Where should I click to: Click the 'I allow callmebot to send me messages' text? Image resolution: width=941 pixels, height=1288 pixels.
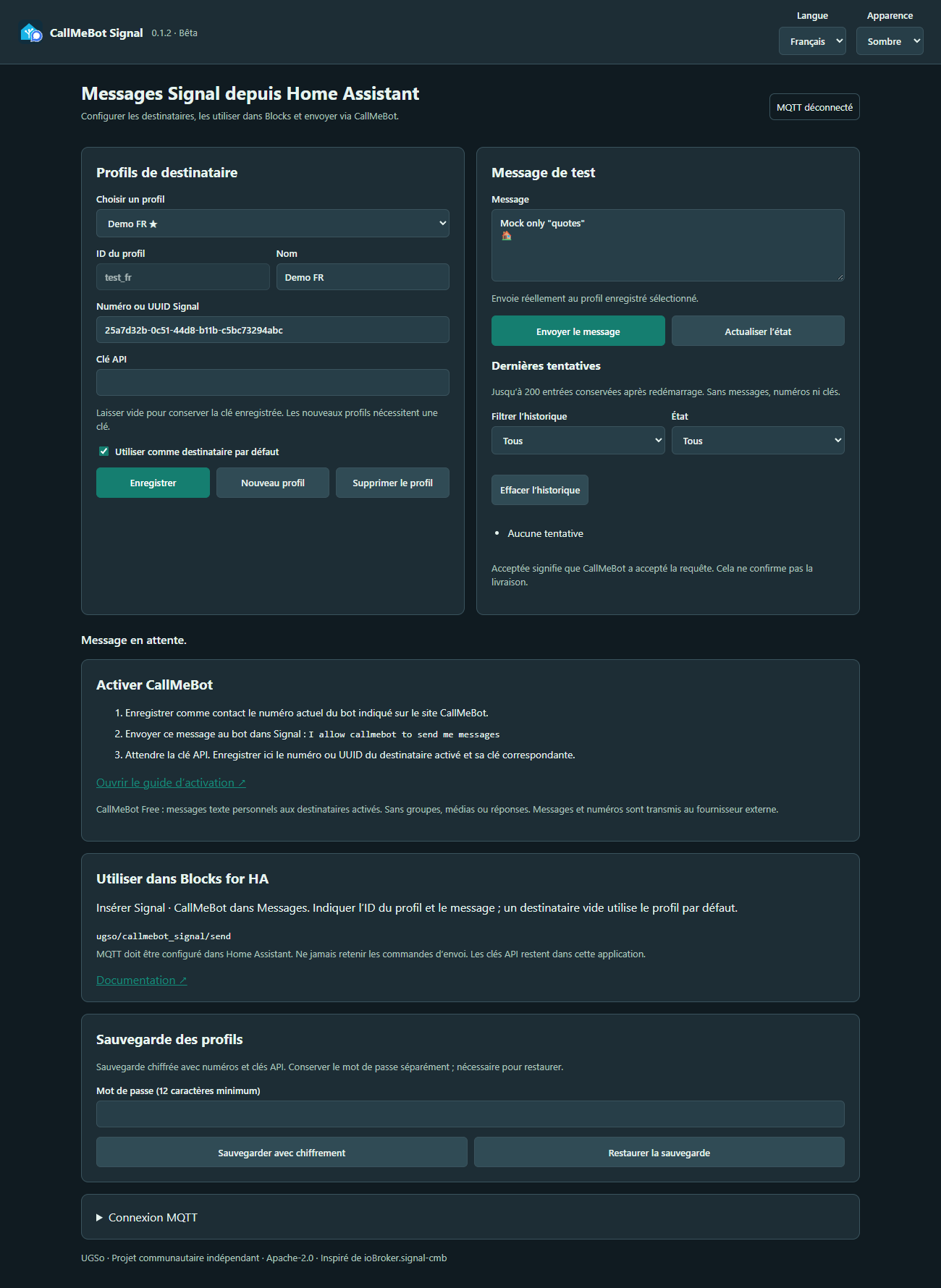coord(404,734)
